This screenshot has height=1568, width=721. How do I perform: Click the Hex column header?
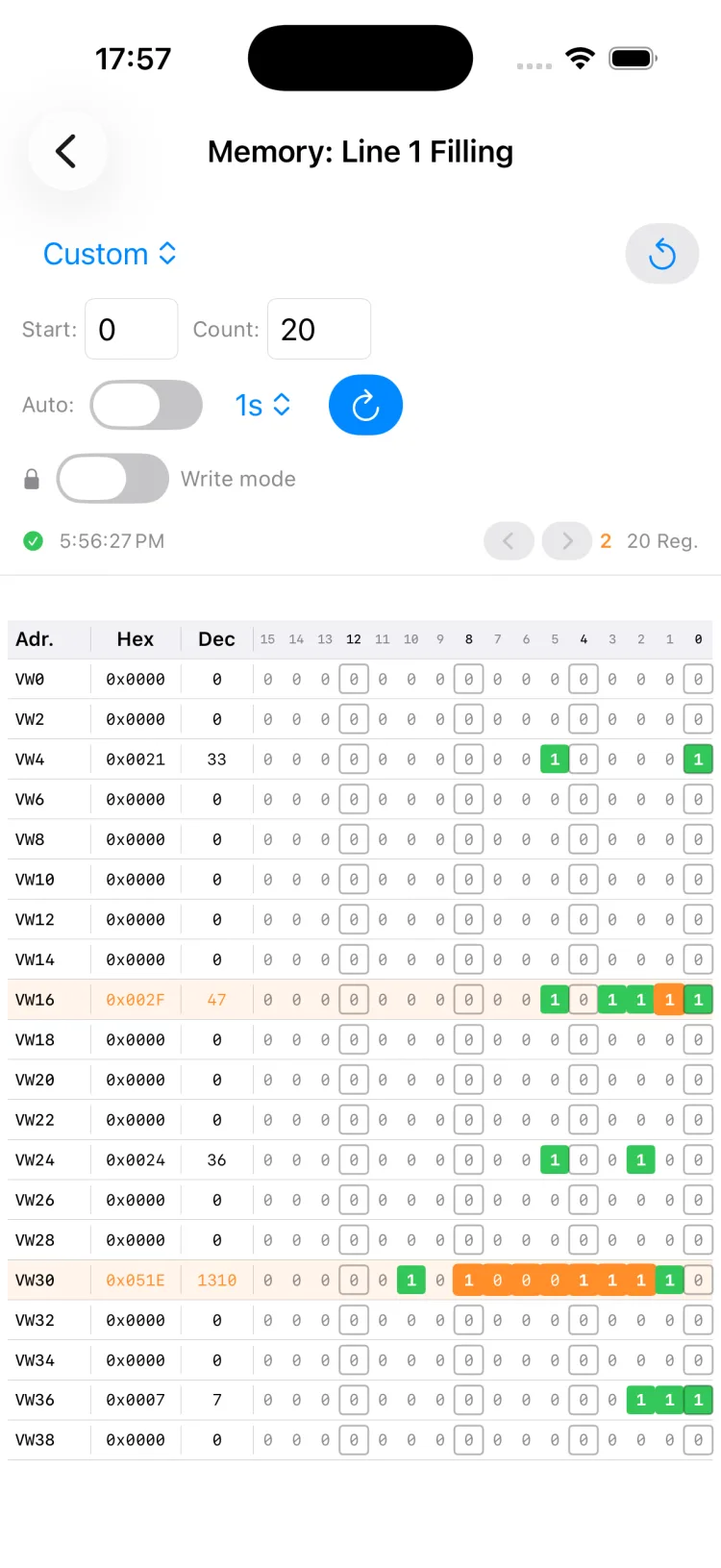coord(136,639)
